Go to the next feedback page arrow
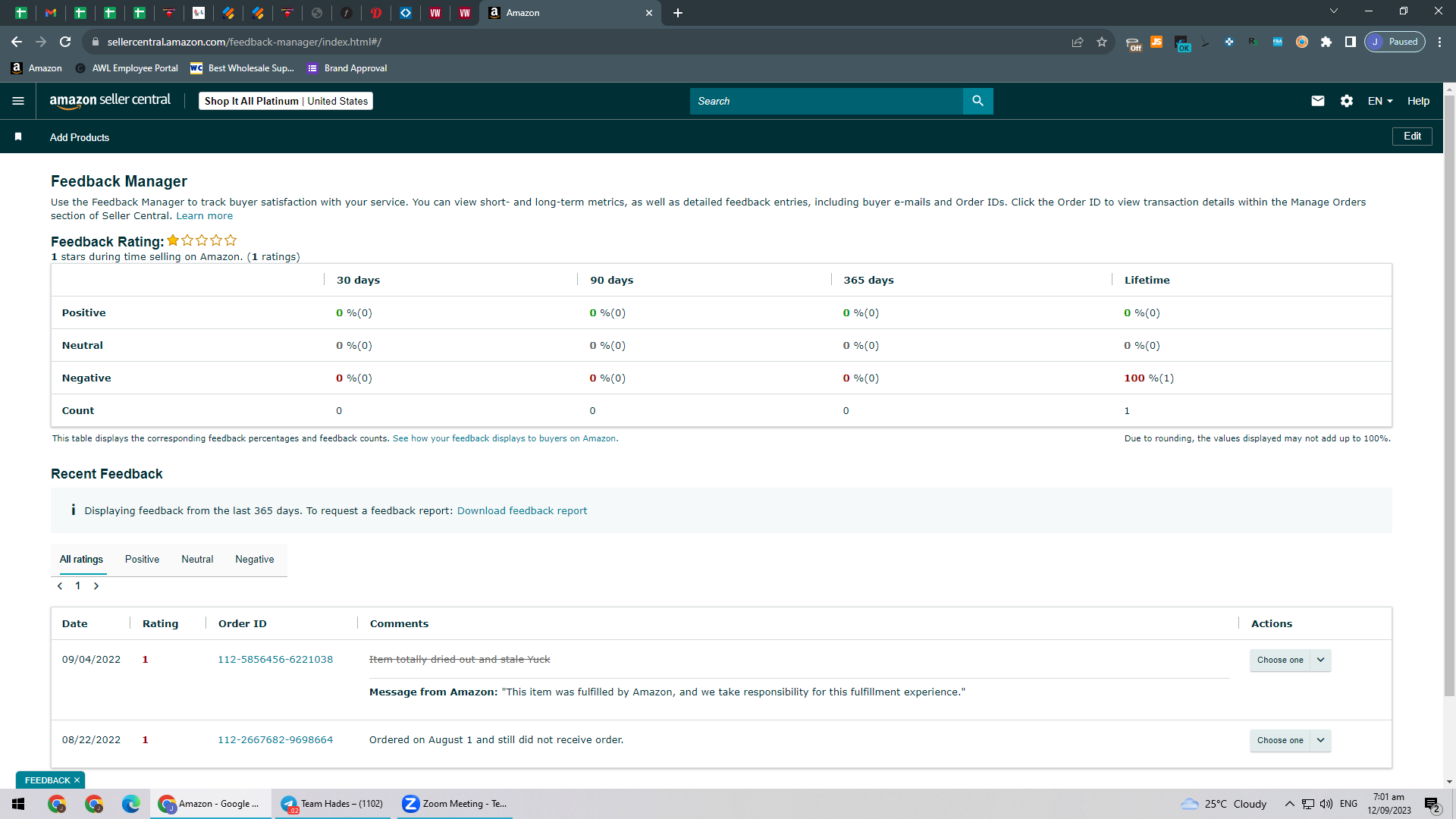Screen dimensions: 1456x819 pos(96,586)
